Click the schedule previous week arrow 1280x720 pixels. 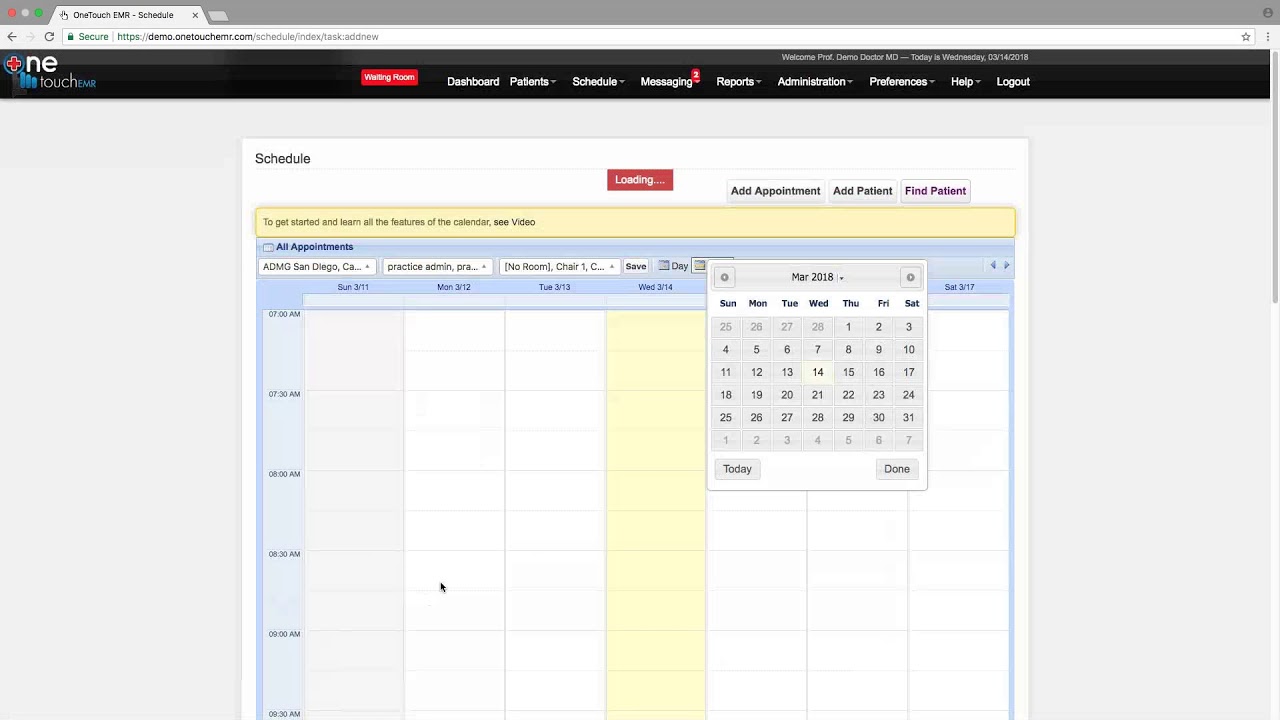tap(993, 266)
